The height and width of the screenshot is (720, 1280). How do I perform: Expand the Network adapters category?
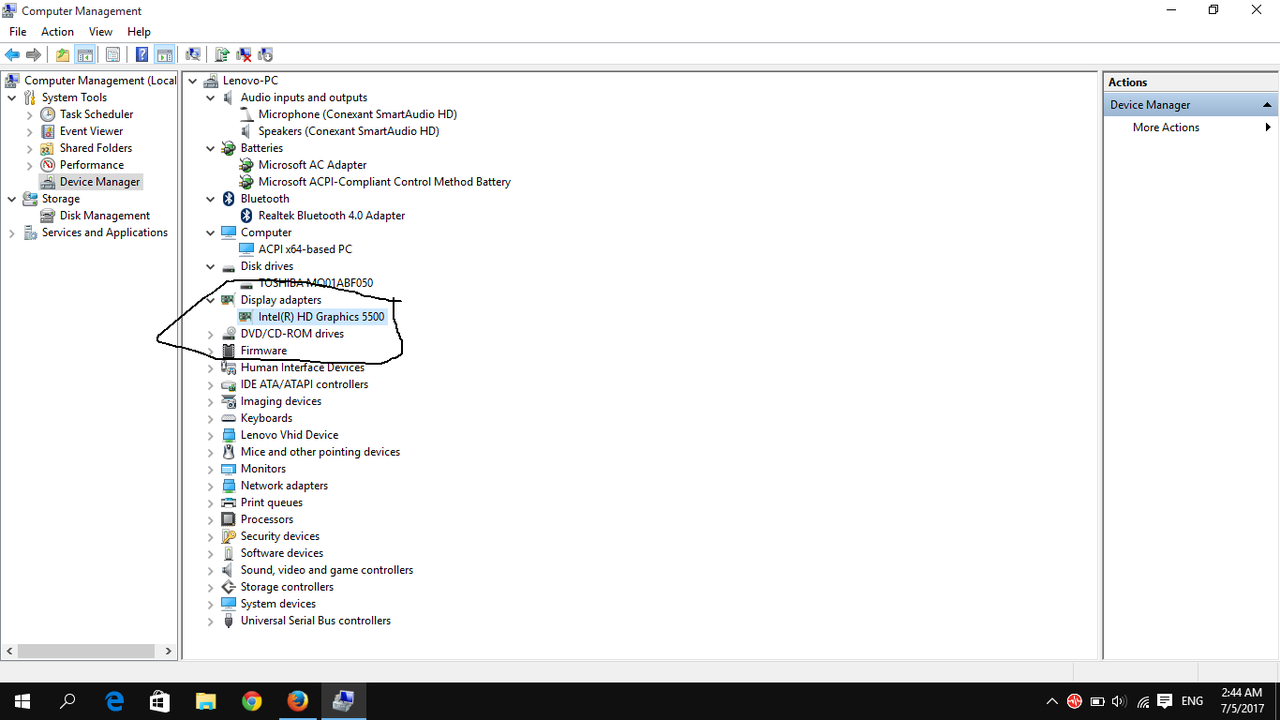[x=211, y=486]
